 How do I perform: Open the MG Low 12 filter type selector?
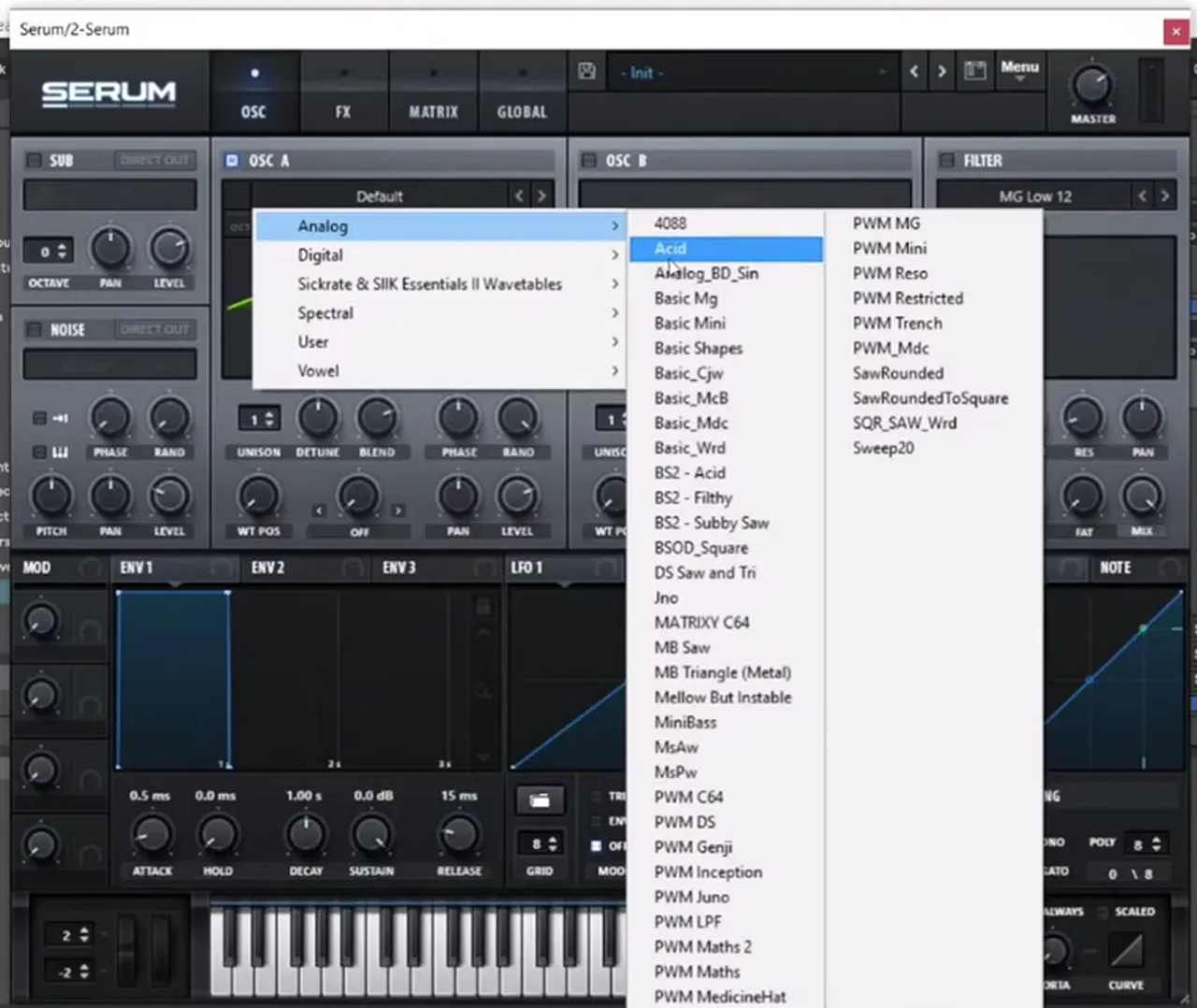pos(1034,196)
